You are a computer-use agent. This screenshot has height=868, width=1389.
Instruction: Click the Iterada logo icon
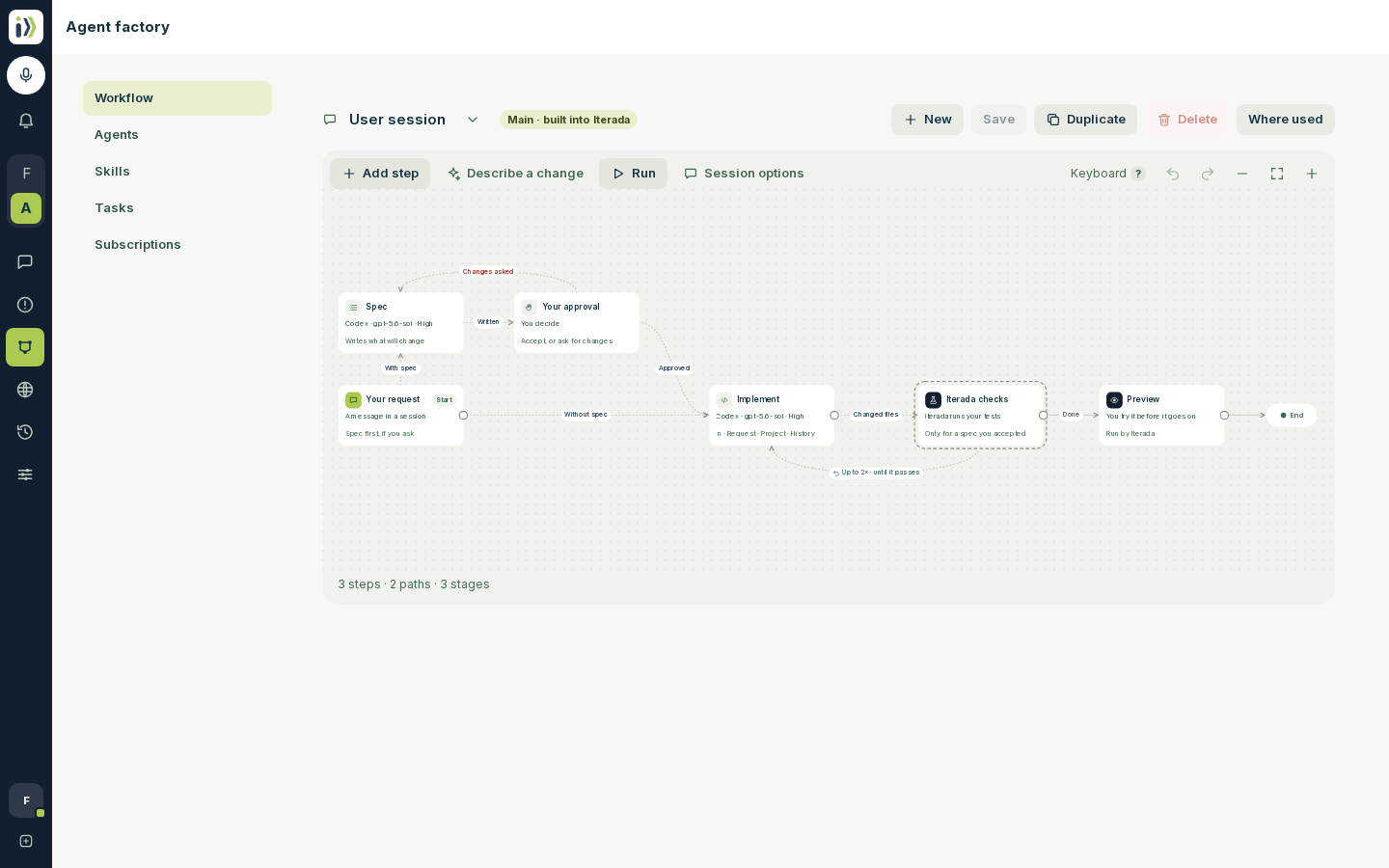point(26,27)
